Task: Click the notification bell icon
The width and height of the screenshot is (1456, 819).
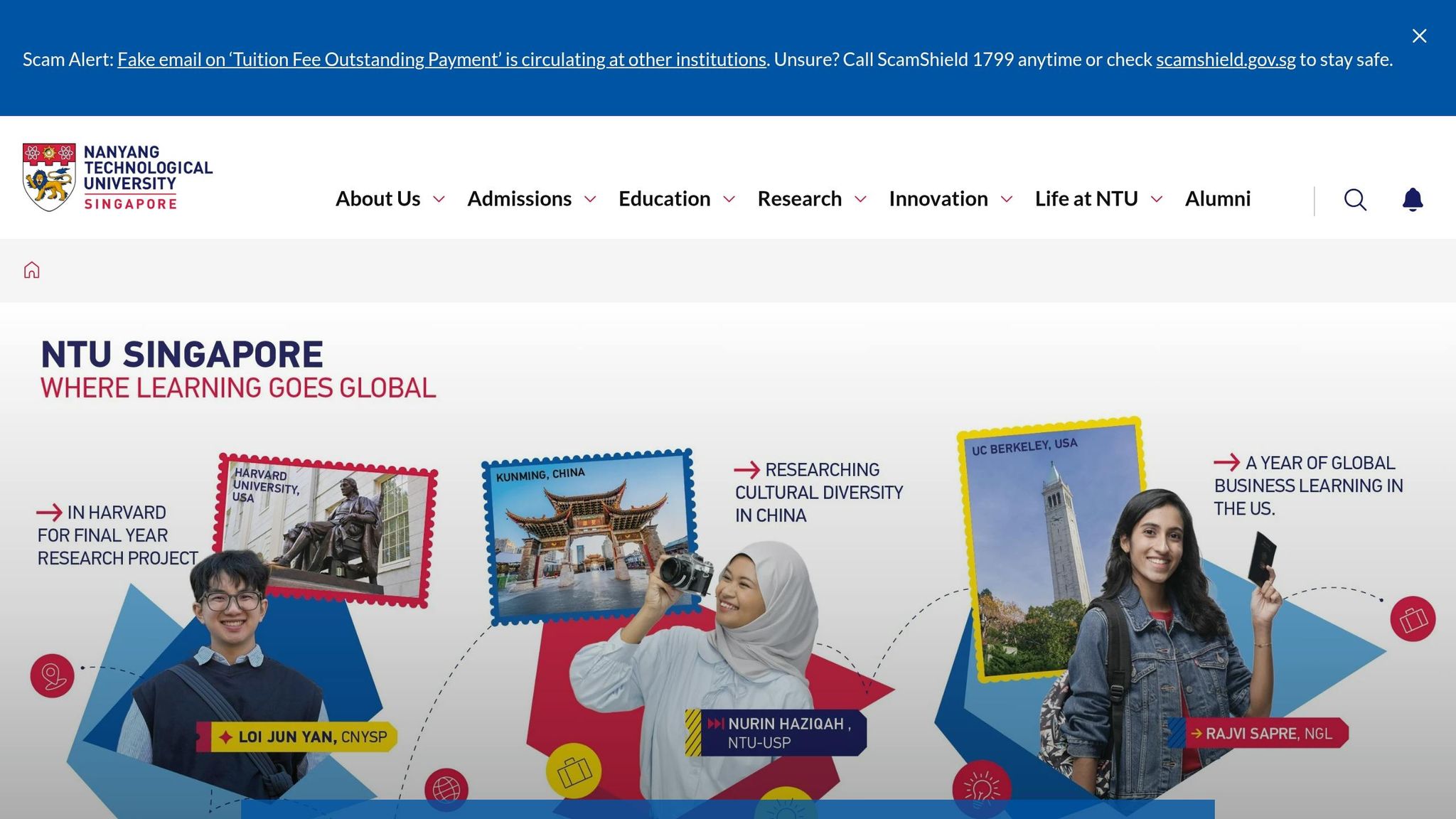Action: pyautogui.click(x=1412, y=200)
